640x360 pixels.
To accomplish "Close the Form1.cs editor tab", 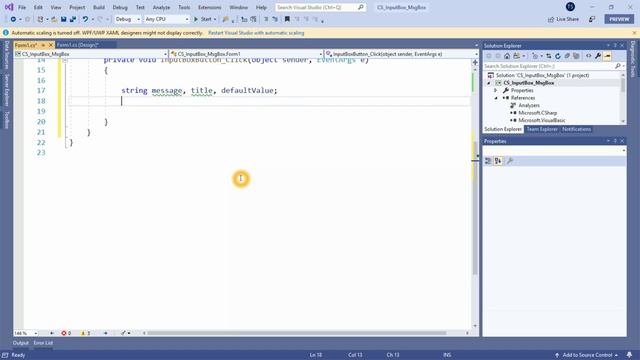I will (x=51, y=45).
